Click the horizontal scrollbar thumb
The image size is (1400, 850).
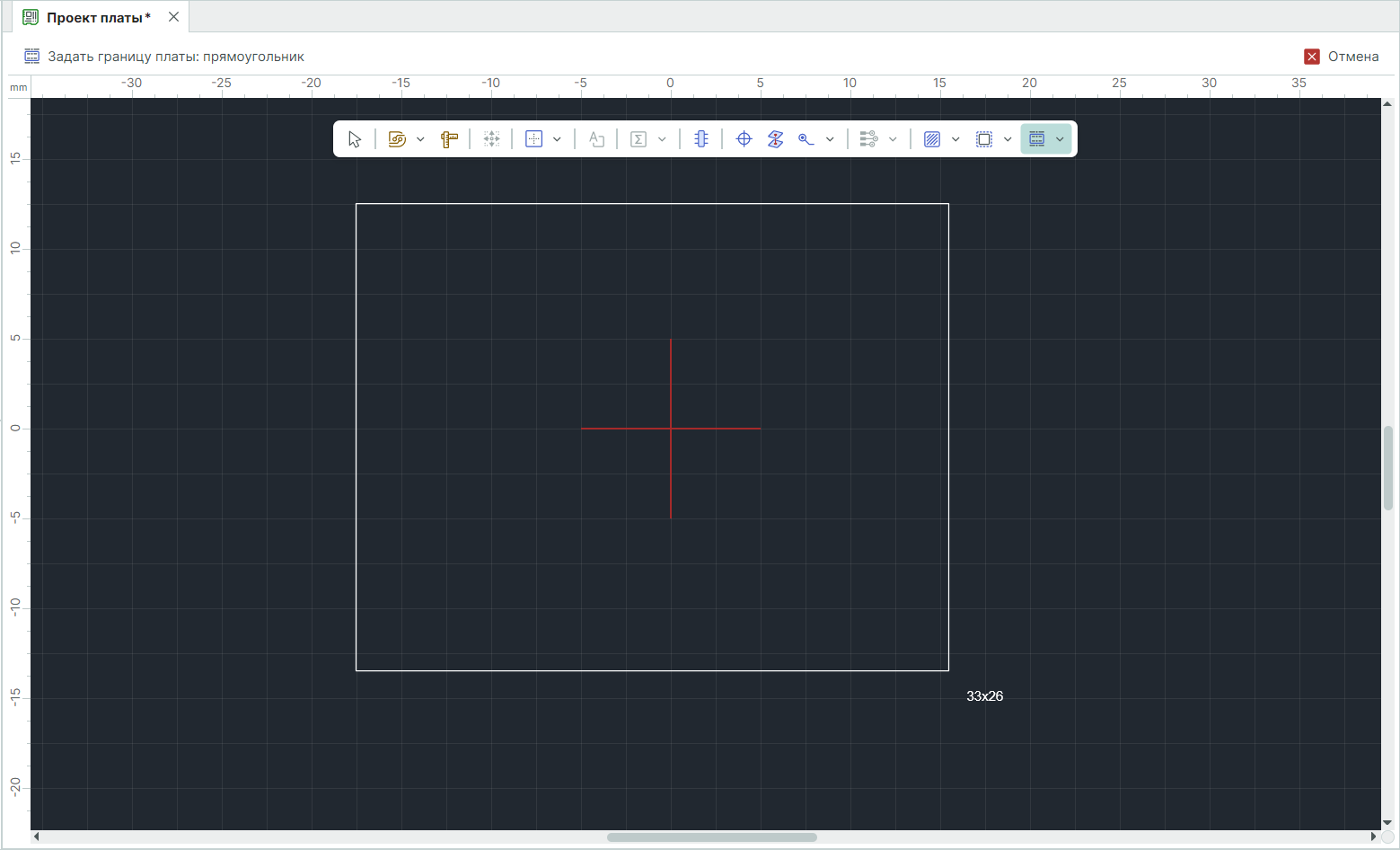(711, 837)
